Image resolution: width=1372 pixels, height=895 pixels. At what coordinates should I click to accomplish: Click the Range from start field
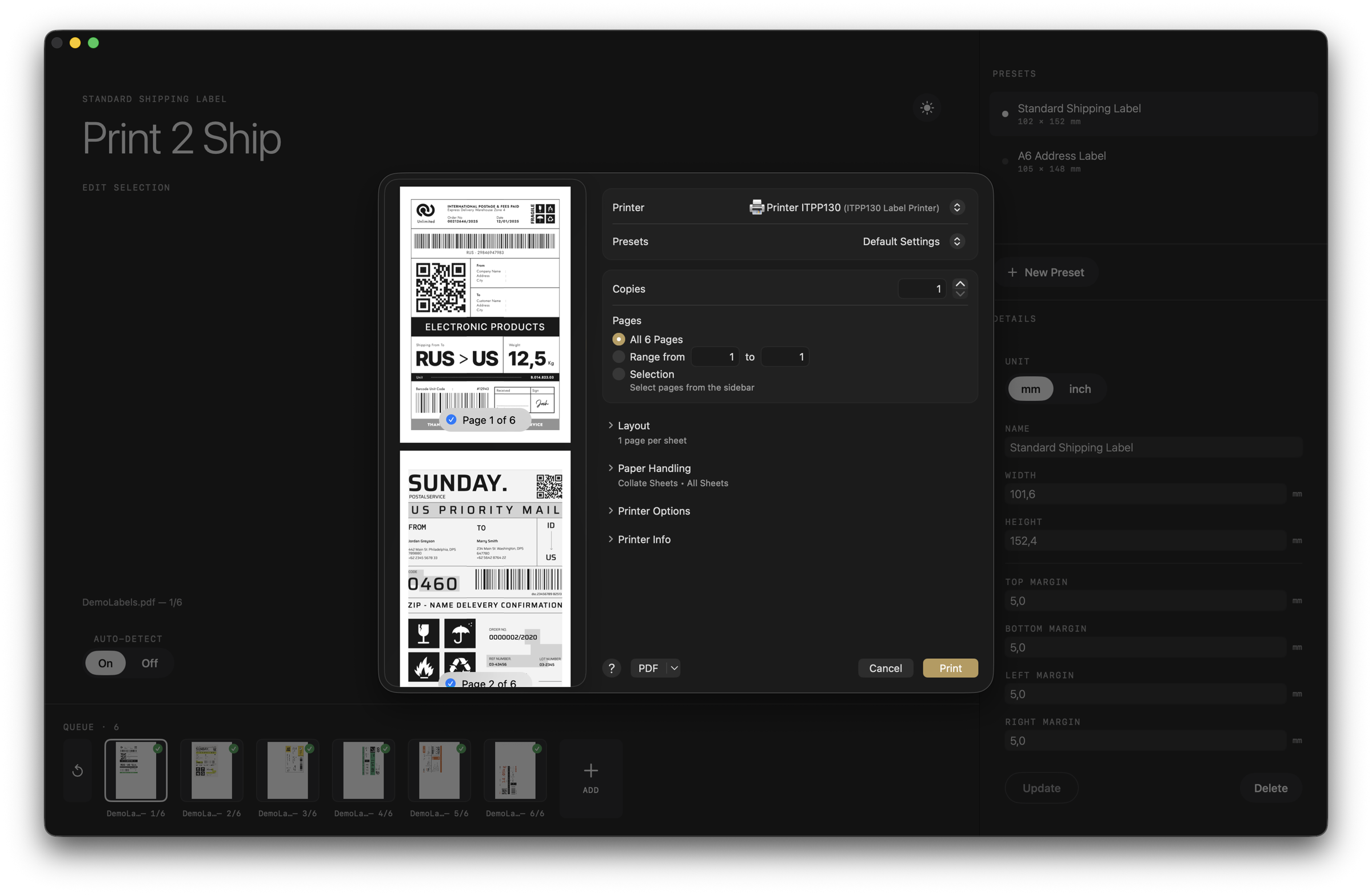[715, 356]
